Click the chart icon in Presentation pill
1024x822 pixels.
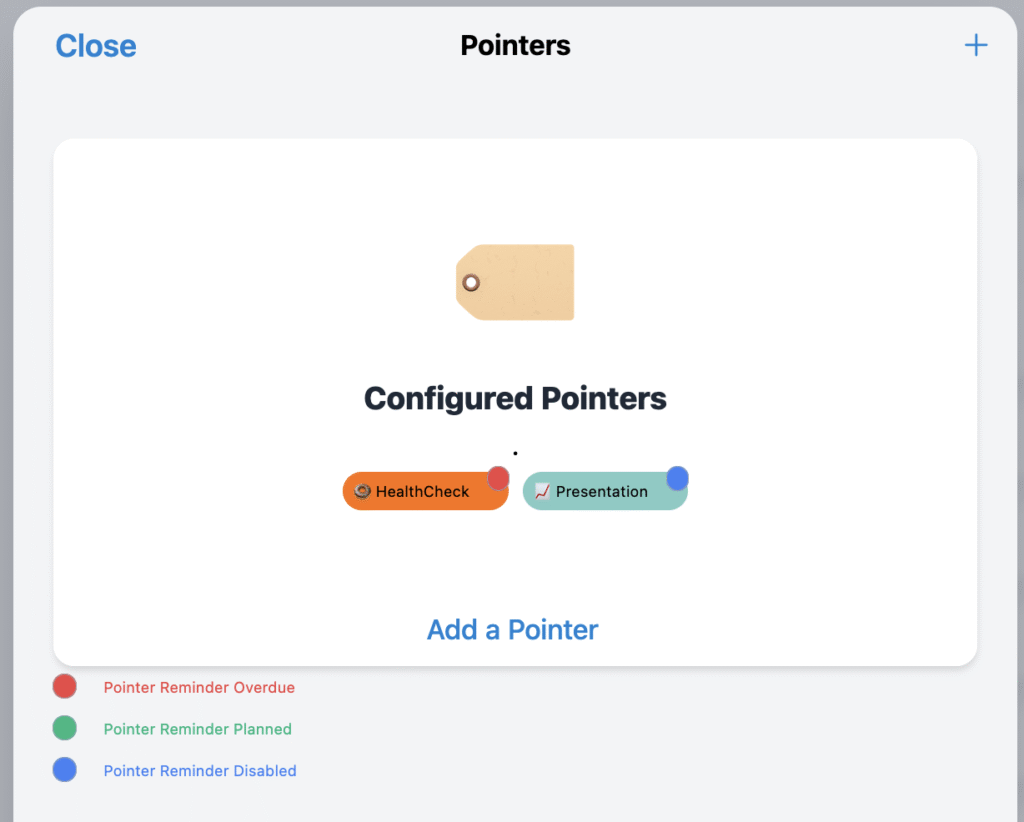coord(542,491)
